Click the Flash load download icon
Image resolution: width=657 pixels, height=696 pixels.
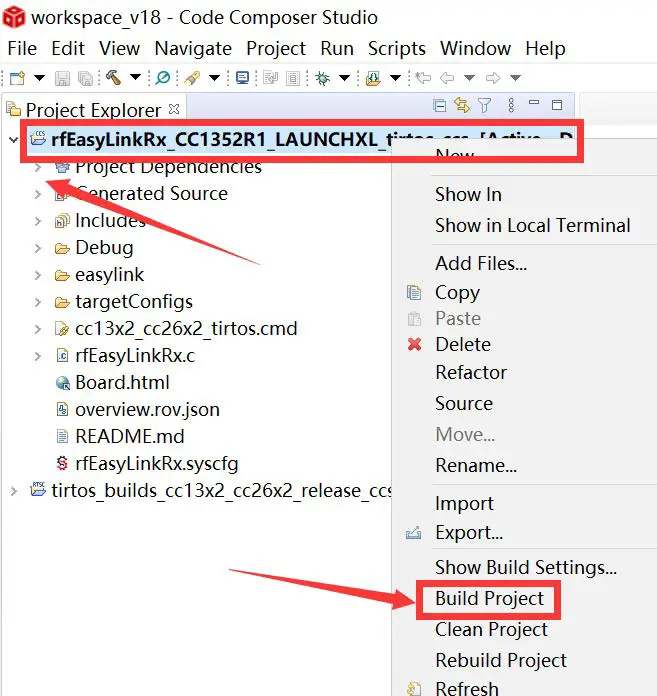(x=373, y=78)
